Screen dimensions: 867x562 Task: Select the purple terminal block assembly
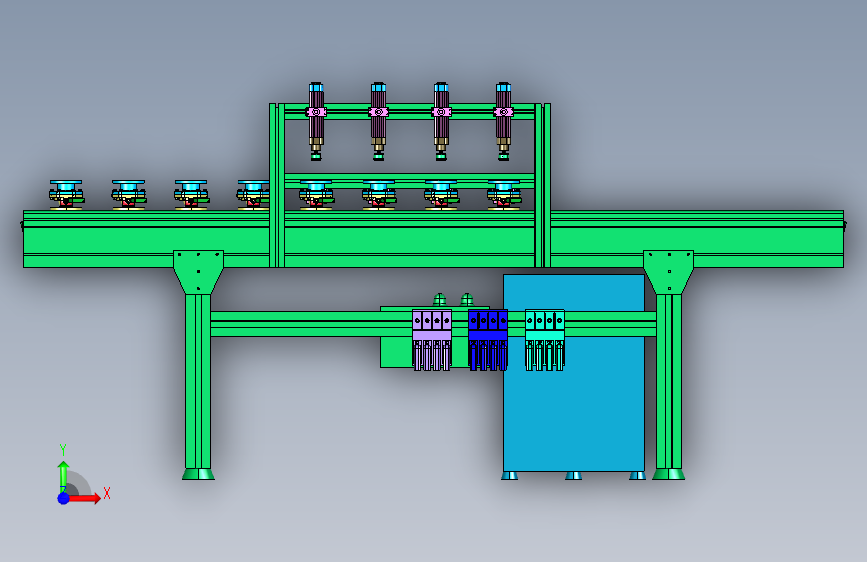(432, 340)
